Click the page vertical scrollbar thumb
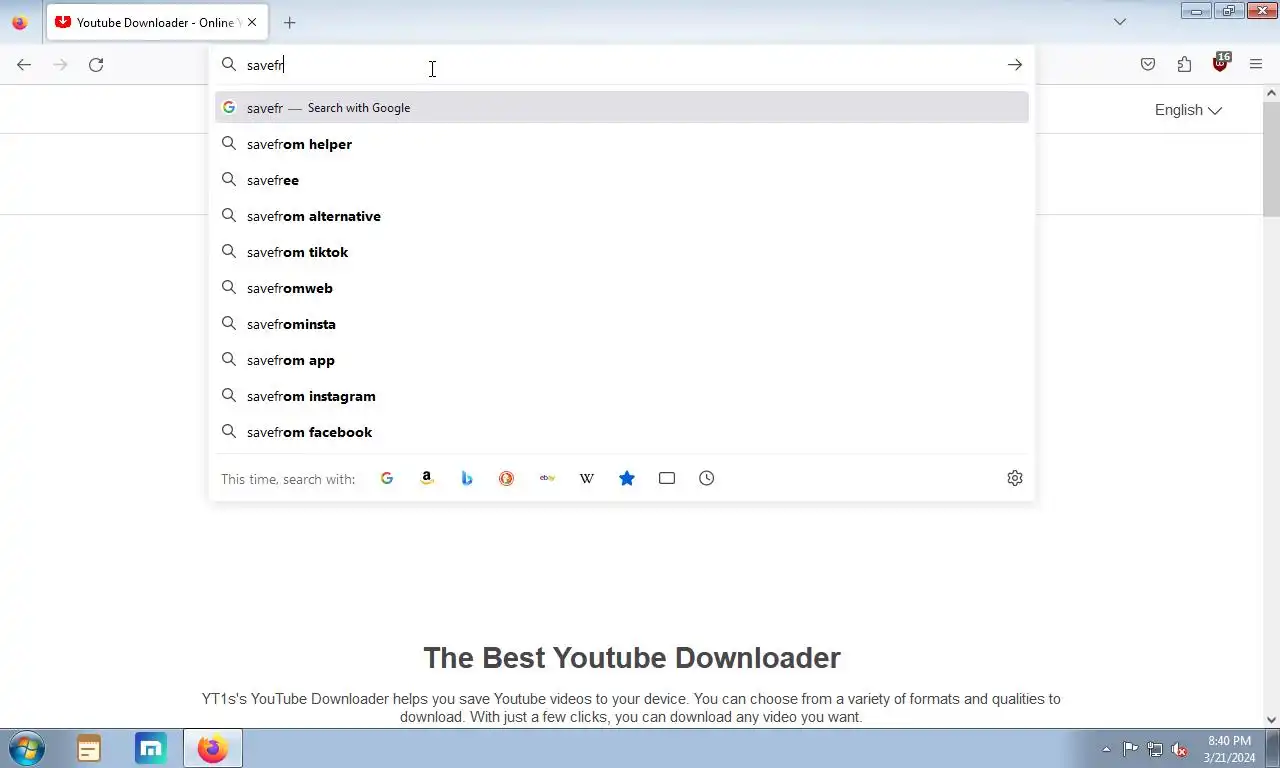The width and height of the screenshot is (1280, 768). pyautogui.click(x=1271, y=158)
